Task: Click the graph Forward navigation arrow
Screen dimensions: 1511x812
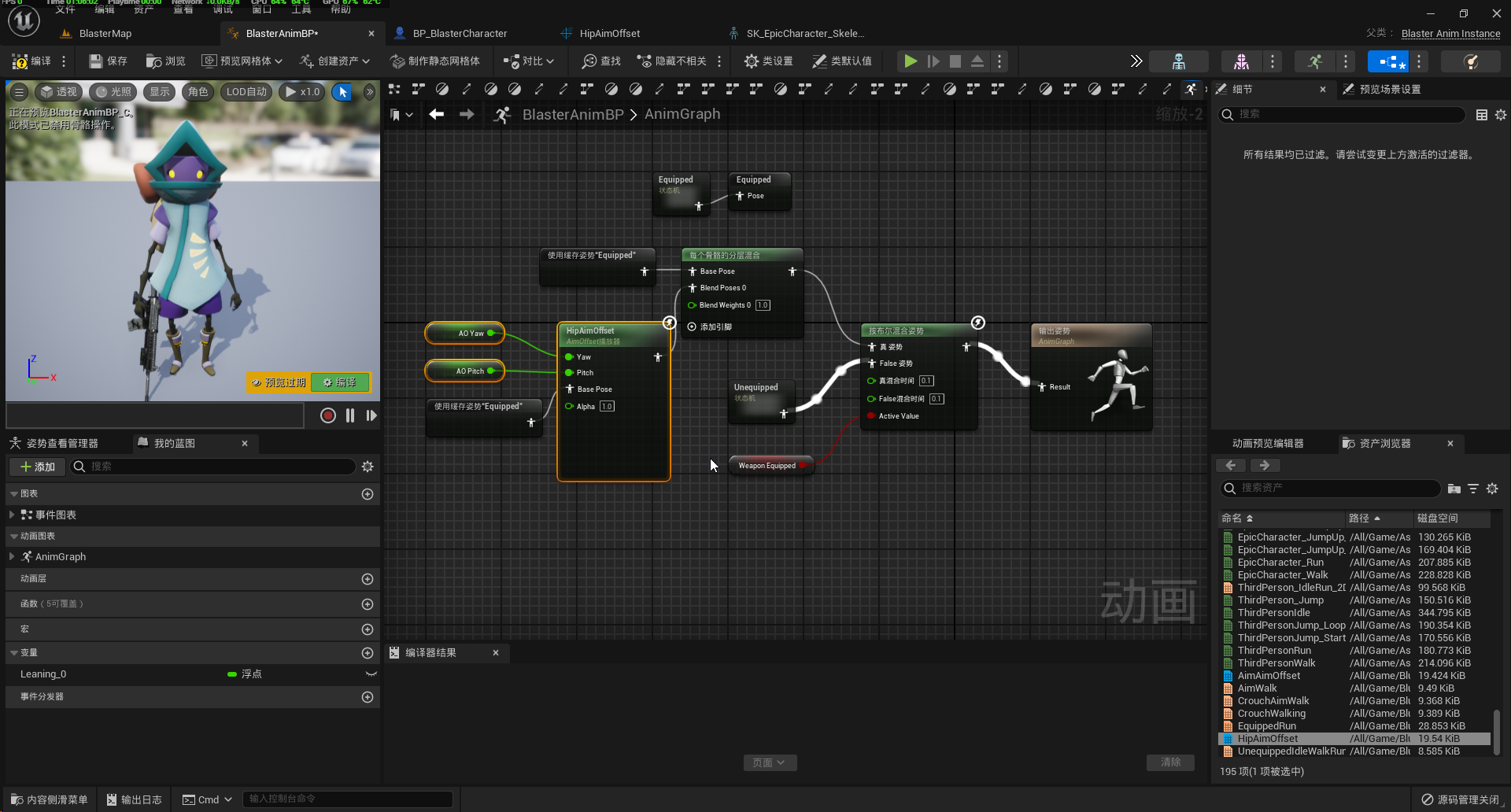Action: pos(467,115)
